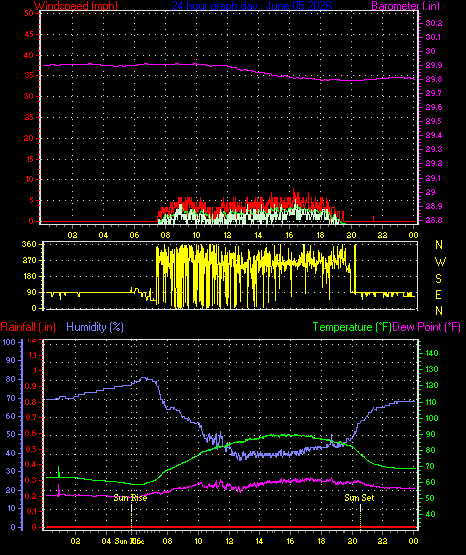466x555 pixels.
Task: Click the 29.8 barometer scale value
Action: (x=434, y=79)
